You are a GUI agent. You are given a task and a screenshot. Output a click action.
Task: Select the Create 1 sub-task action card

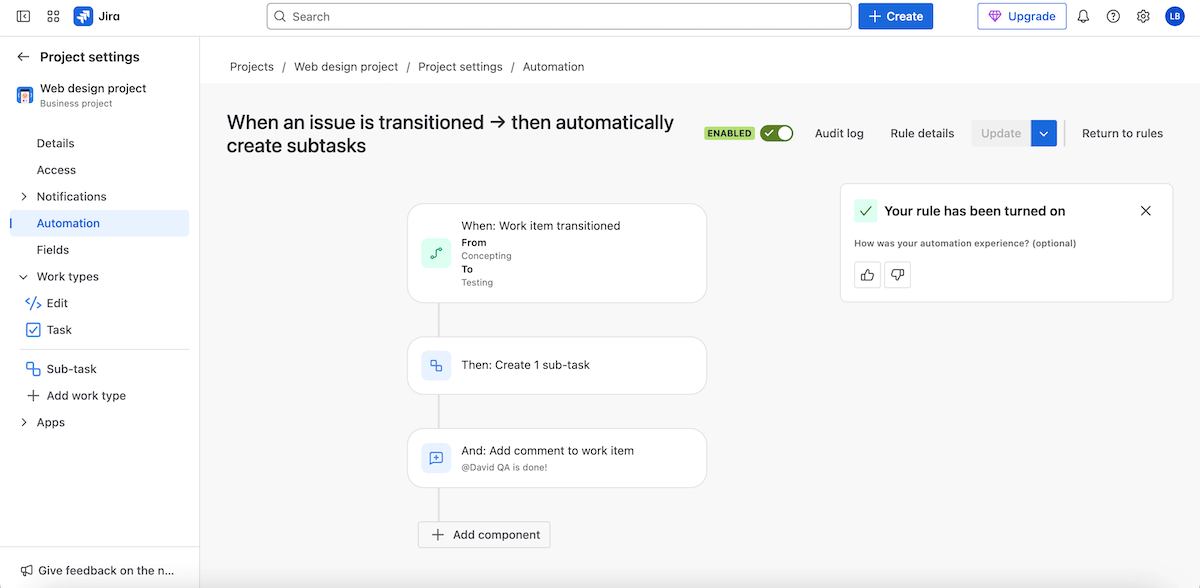tap(556, 365)
